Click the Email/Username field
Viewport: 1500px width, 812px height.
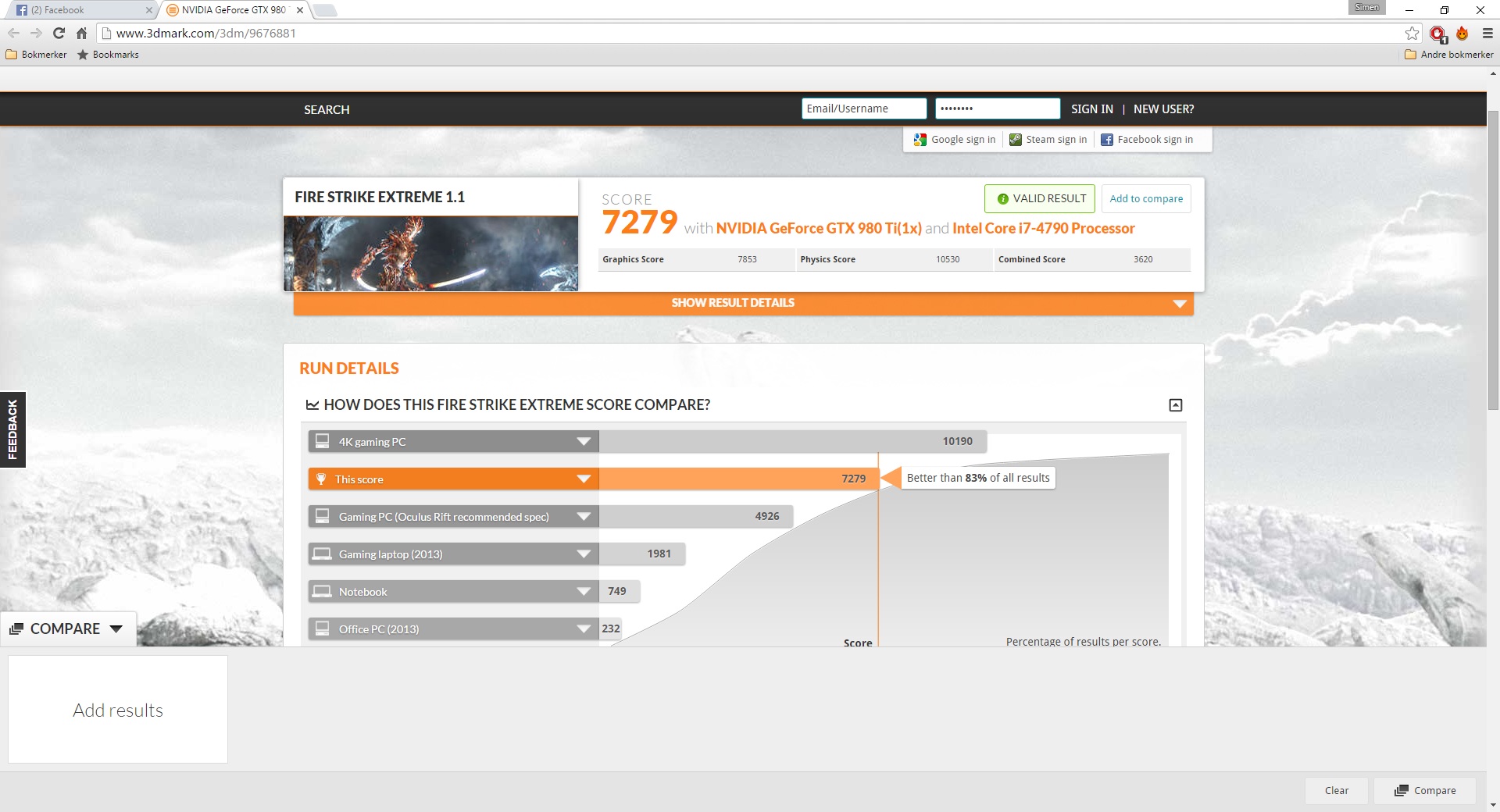[x=864, y=109]
